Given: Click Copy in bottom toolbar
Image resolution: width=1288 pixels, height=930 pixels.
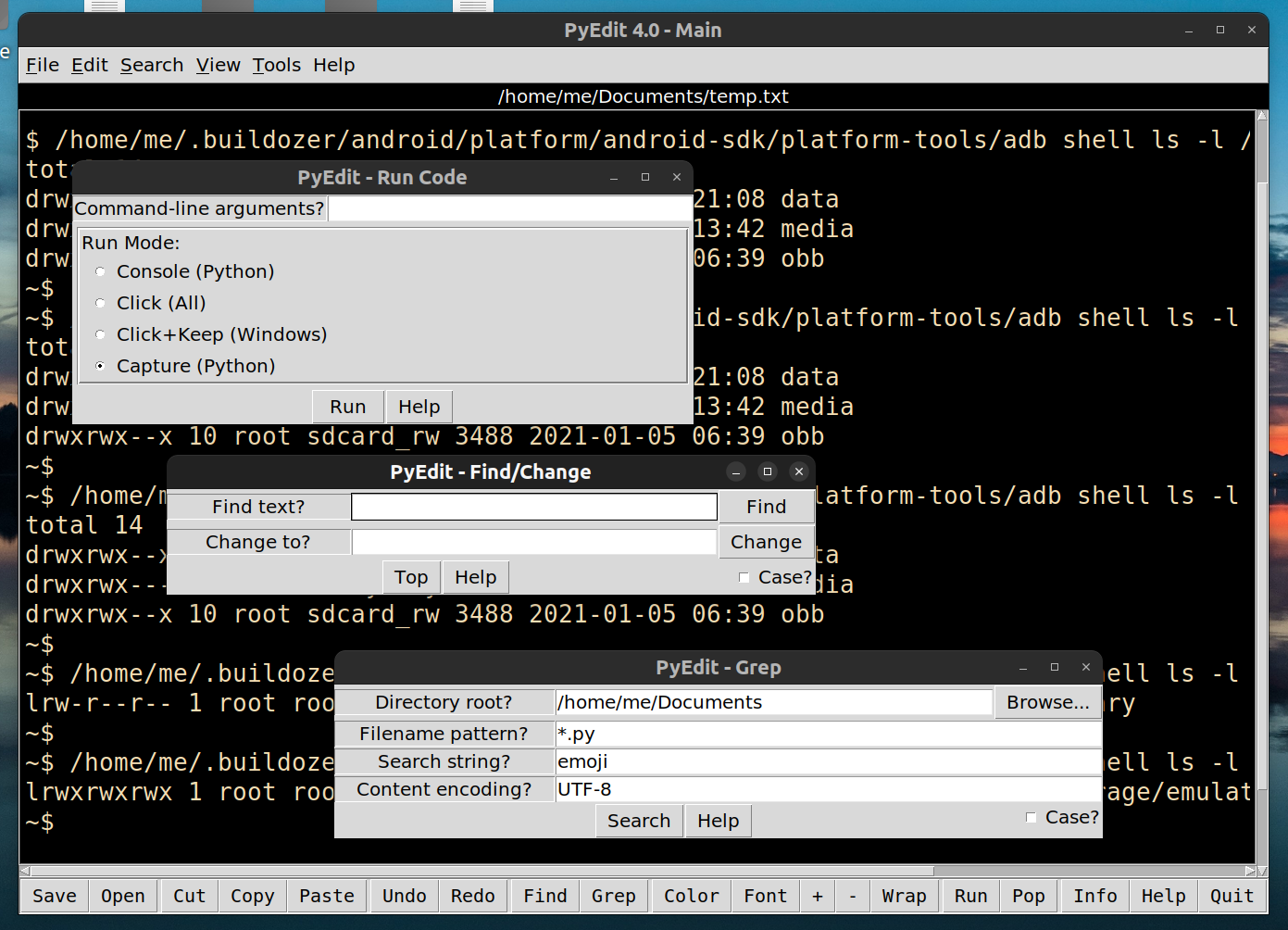Looking at the screenshot, I should click(253, 896).
